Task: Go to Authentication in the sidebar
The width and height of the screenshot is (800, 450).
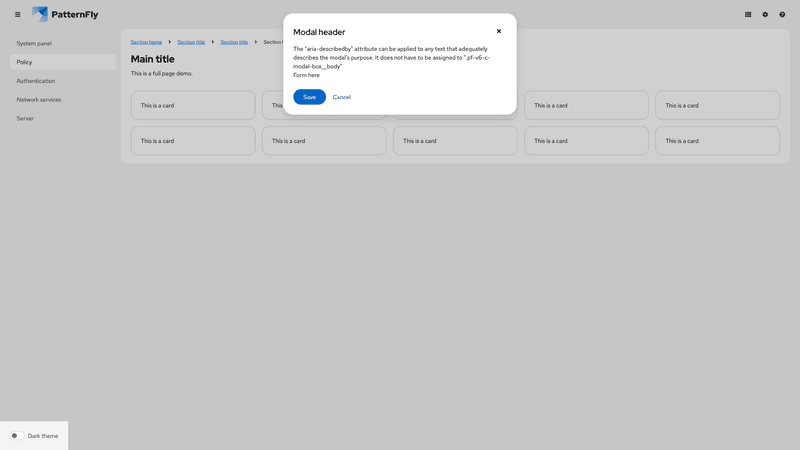Action: tap(36, 81)
